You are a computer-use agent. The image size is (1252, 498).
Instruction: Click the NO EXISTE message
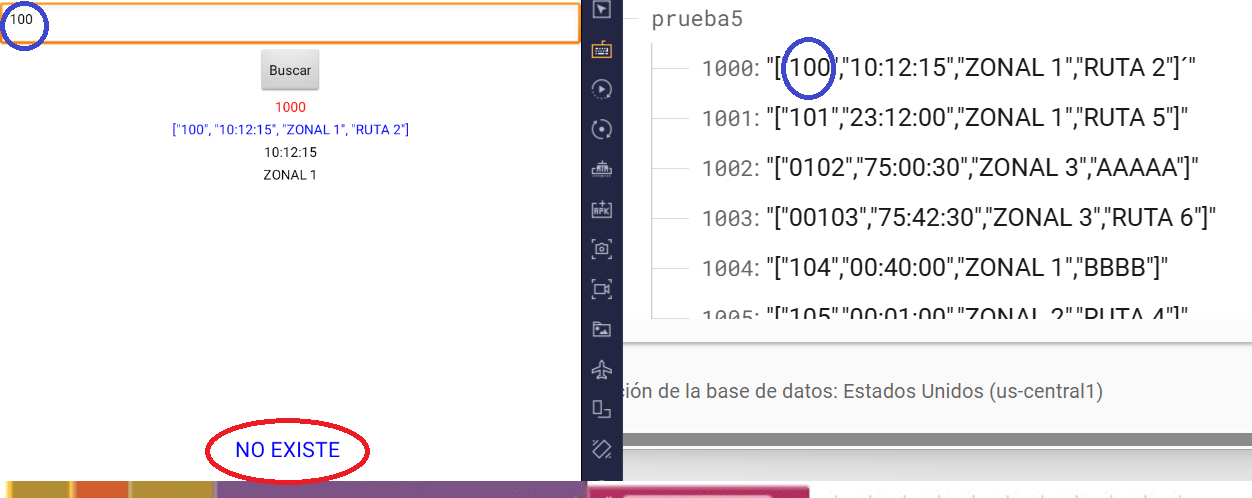(x=288, y=450)
